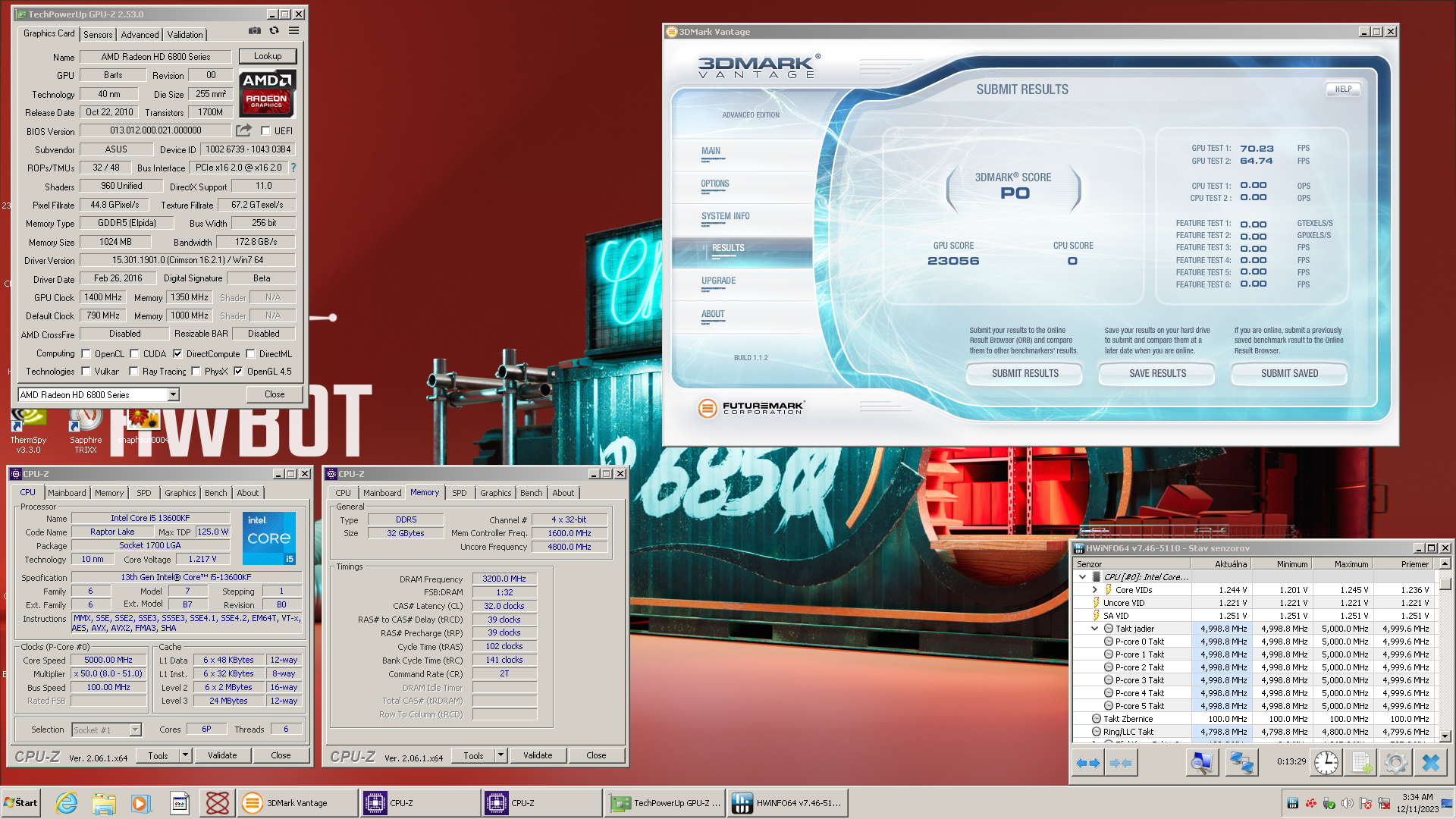
Task: Open Windows Media Player taskbar icon
Action: pos(140,802)
